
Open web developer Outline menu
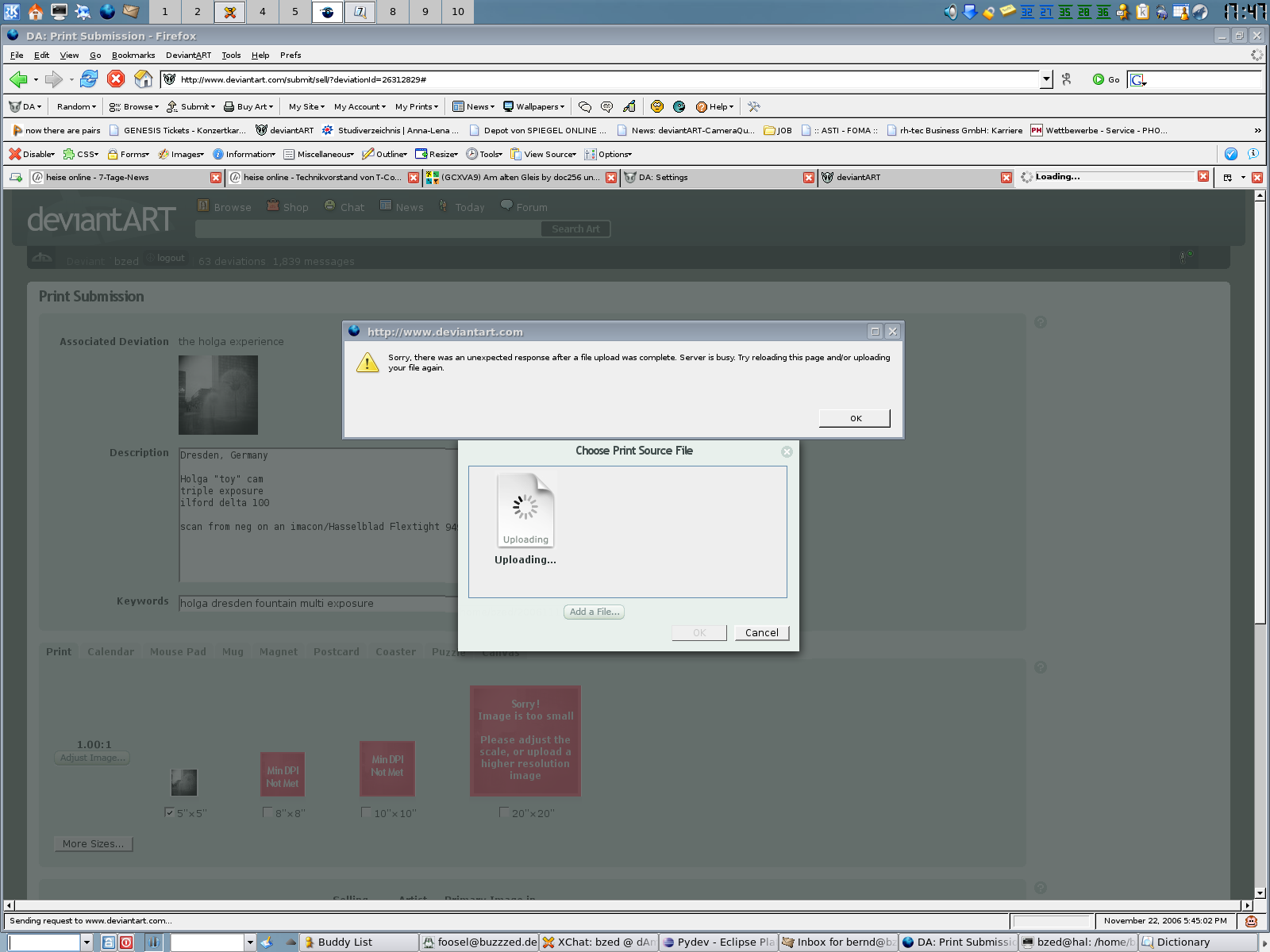tap(385, 154)
